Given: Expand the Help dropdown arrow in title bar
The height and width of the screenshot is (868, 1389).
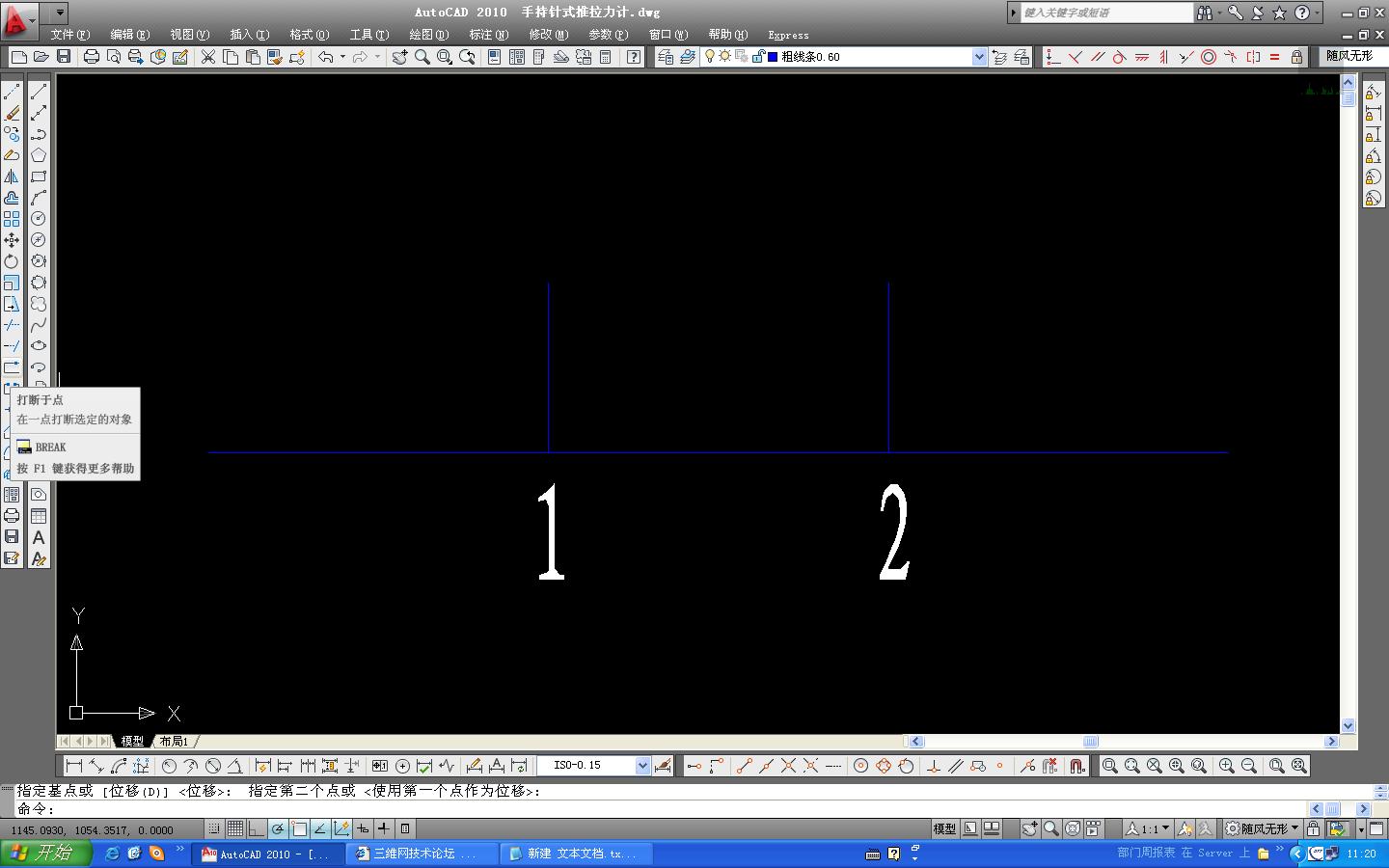Looking at the screenshot, I should 1318,13.
